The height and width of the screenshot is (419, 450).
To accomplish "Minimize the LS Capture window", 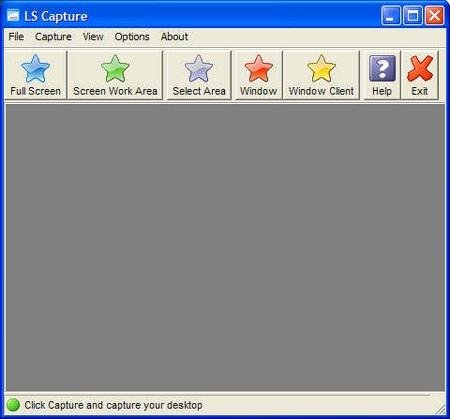I will (x=391, y=15).
